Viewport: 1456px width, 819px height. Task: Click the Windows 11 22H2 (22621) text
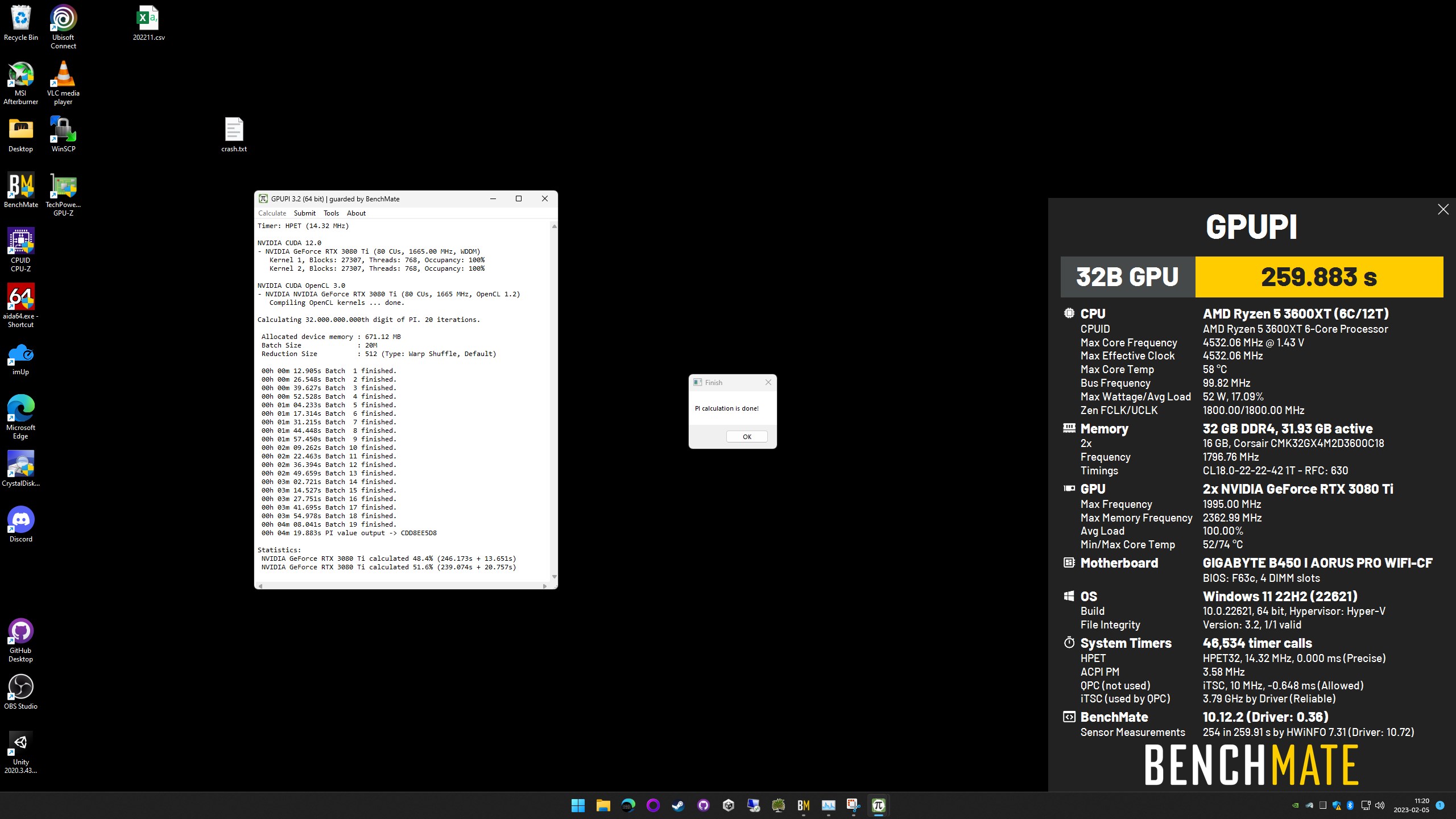pyautogui.click(x=1280, y=597)
